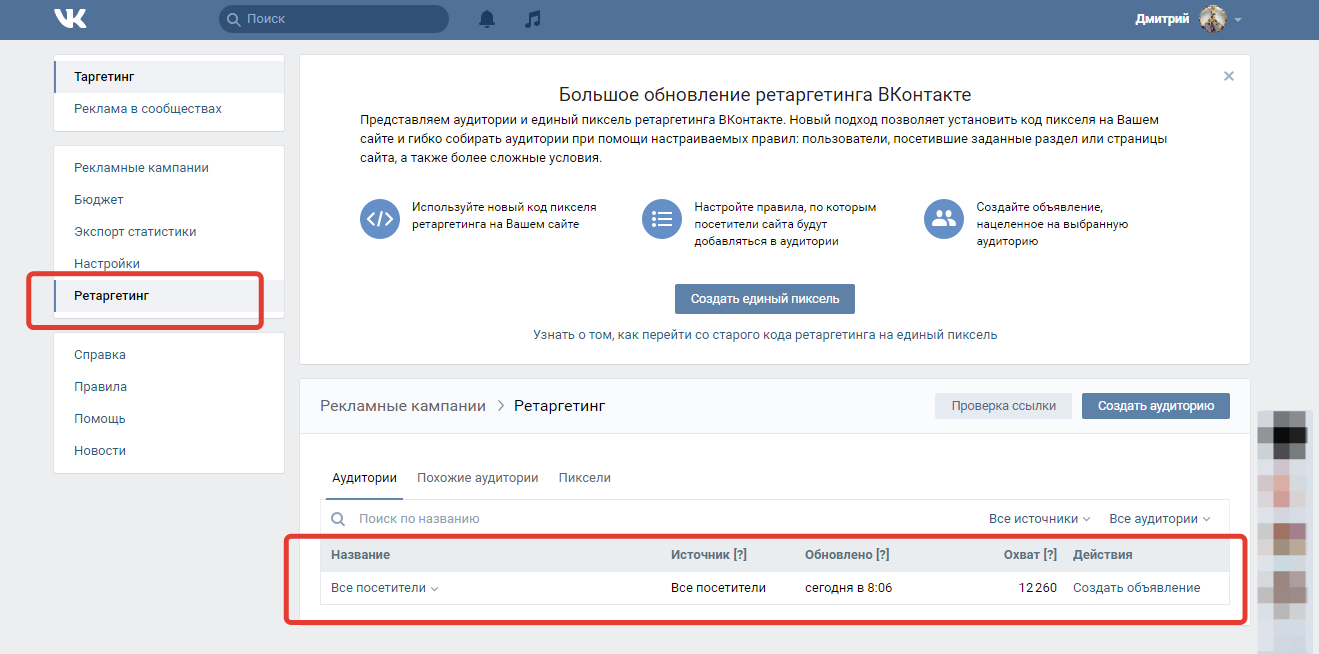Switch to the Пиксели tab
The image size is (1319, 654).
coord(585,478)
